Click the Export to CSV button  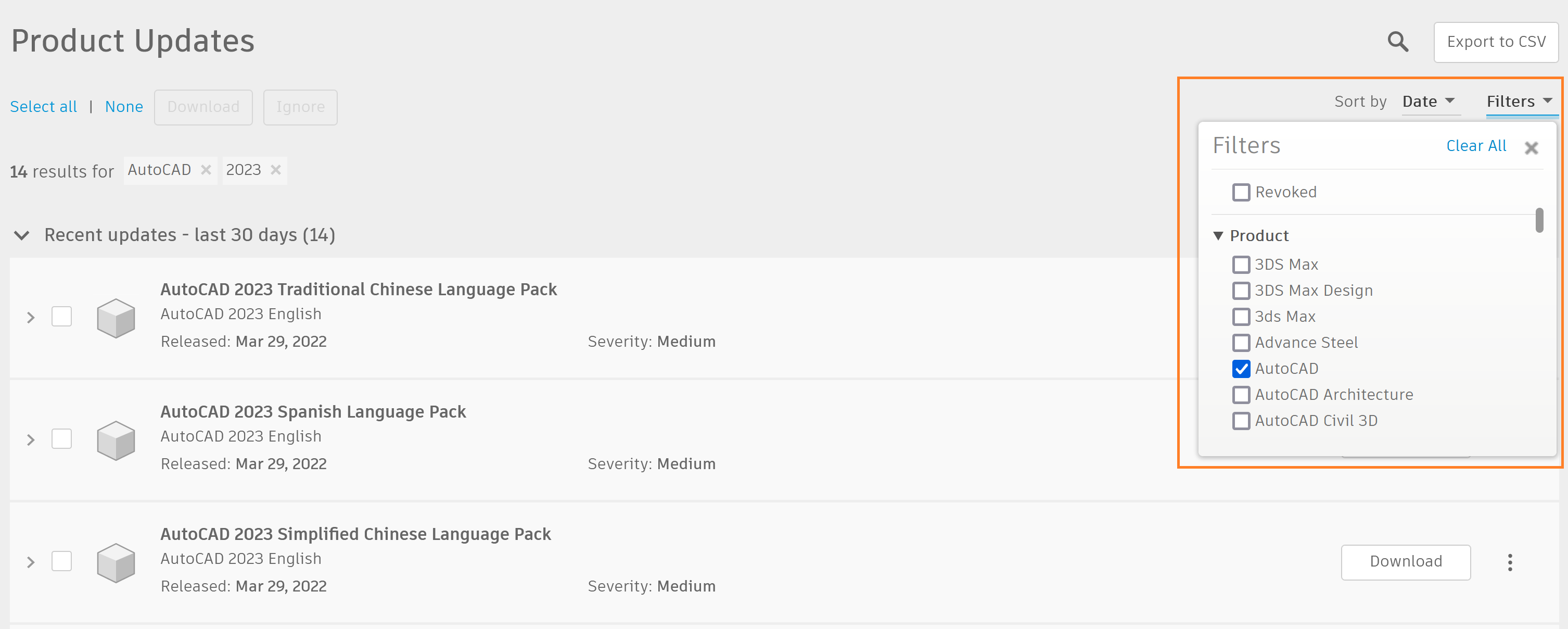(1496, 42)
